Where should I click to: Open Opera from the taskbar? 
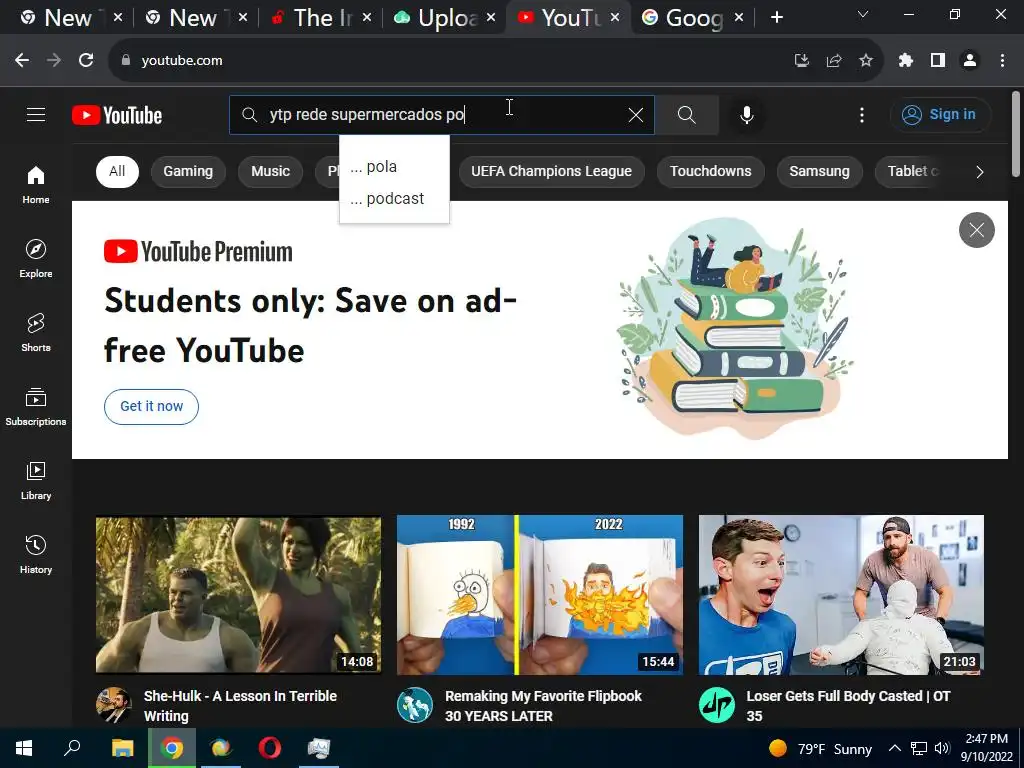point(269,748)
